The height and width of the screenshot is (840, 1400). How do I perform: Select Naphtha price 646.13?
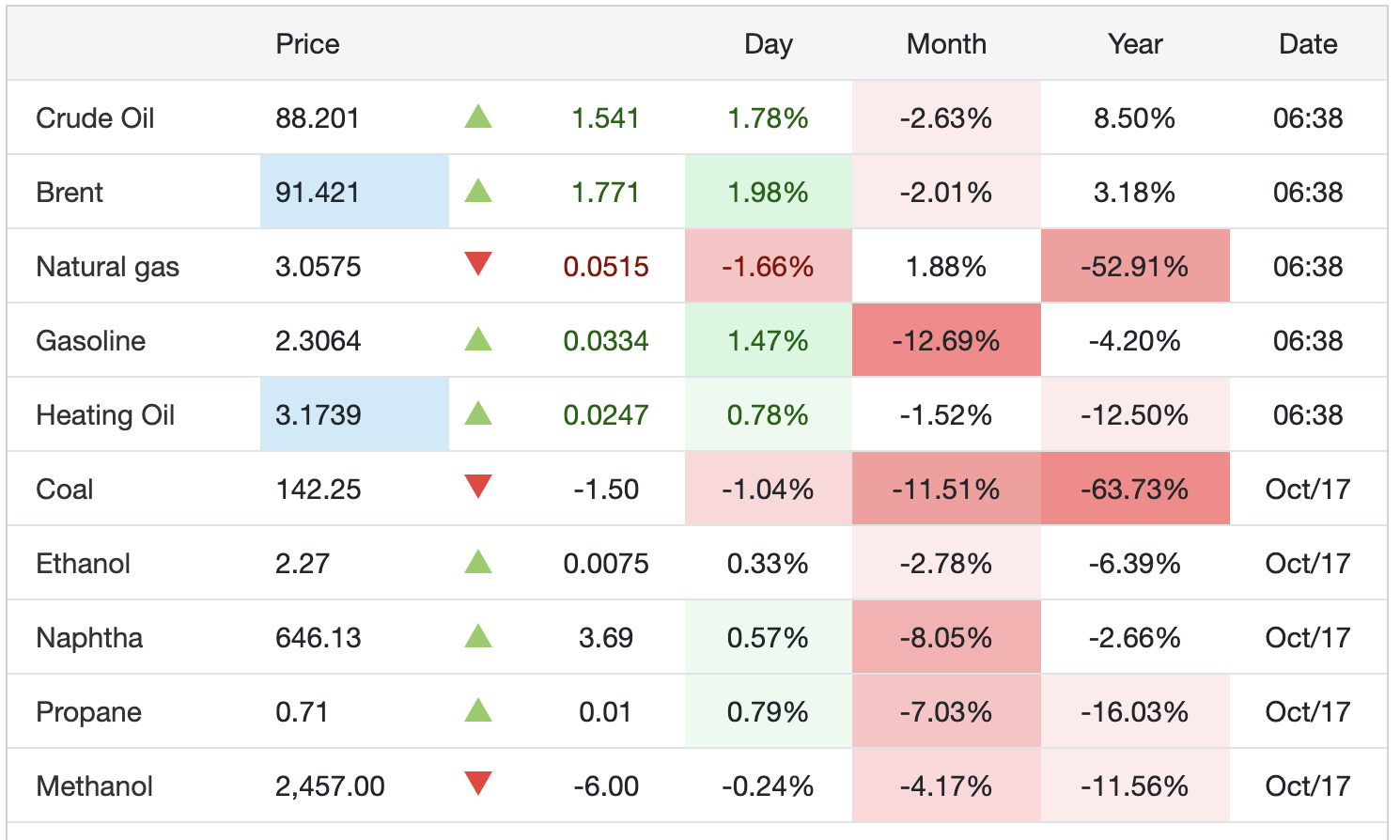click(318, 638)
